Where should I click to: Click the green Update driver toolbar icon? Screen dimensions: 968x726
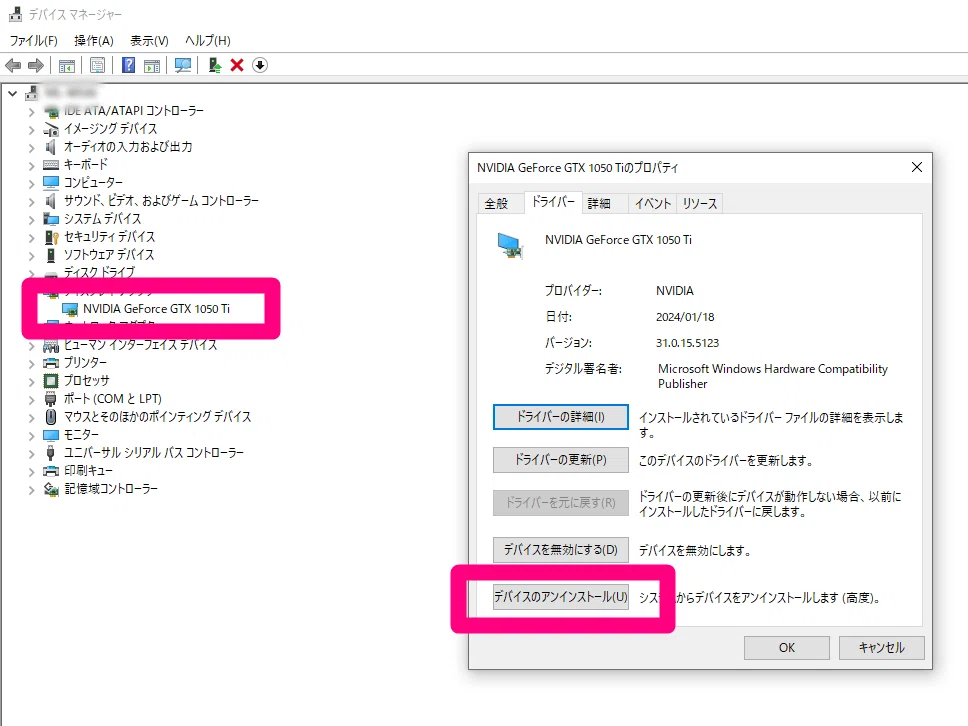(214, 65)
